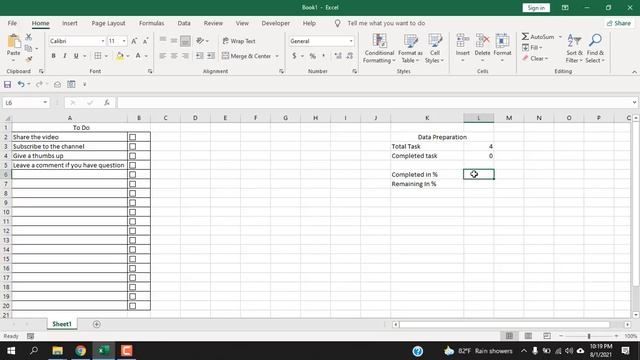The image size is (640, 360).
Task: Open the Name Box dropdown arrow
Action: point(45,103)
